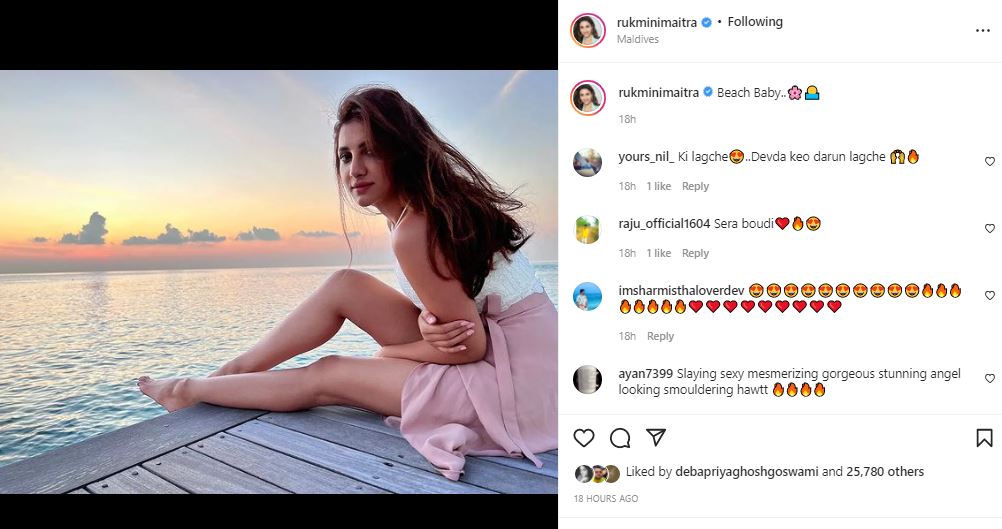1002x529 pixels.
Task: Click the beach post photo
Action: coord(279,282)
